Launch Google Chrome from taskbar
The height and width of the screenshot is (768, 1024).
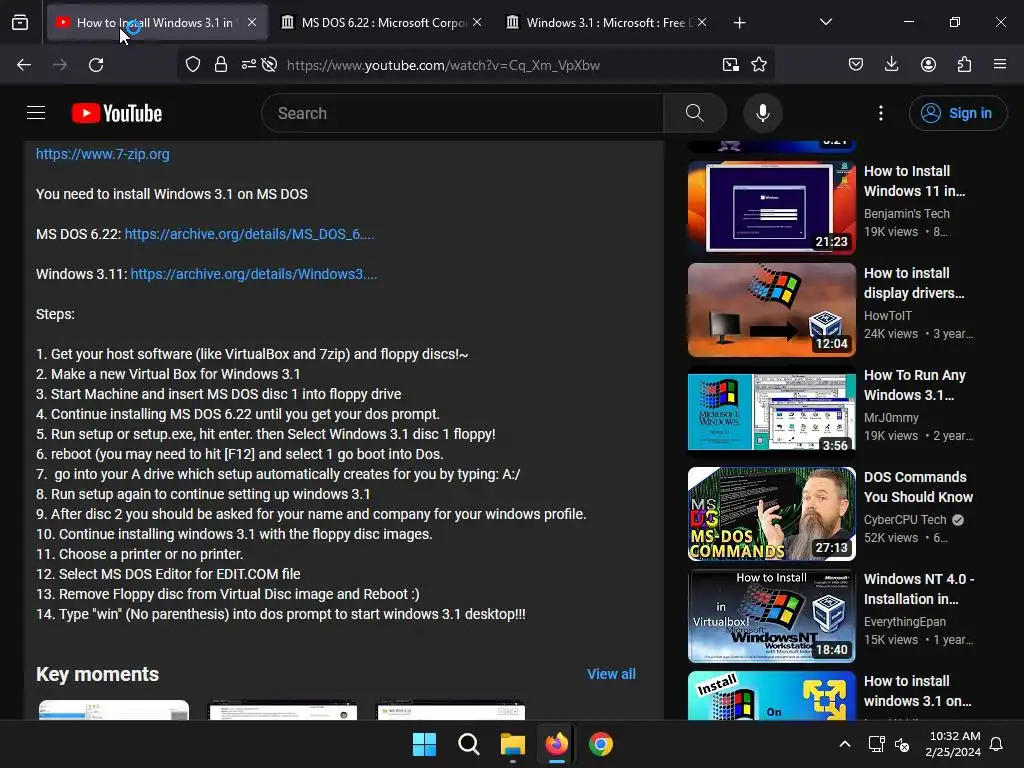pos(601,744)
